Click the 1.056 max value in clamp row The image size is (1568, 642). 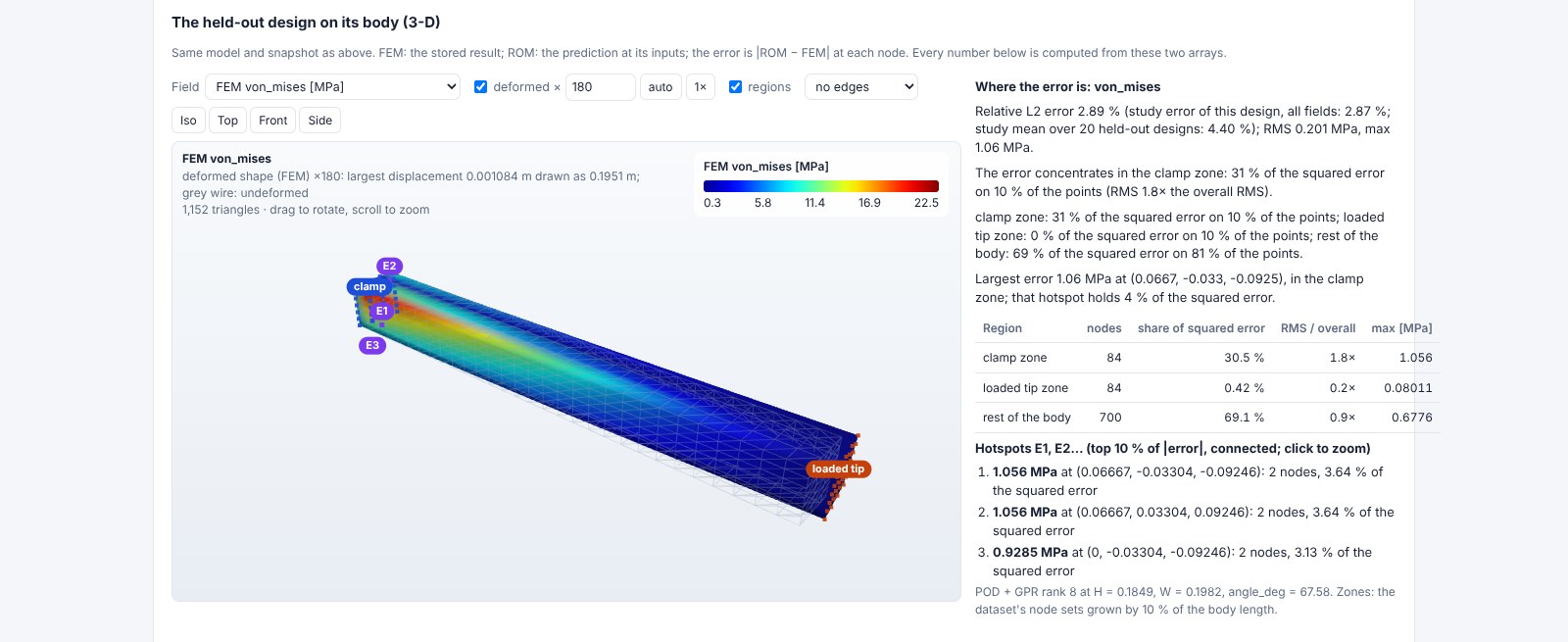pyautogui.click(x=1416, y=358)
